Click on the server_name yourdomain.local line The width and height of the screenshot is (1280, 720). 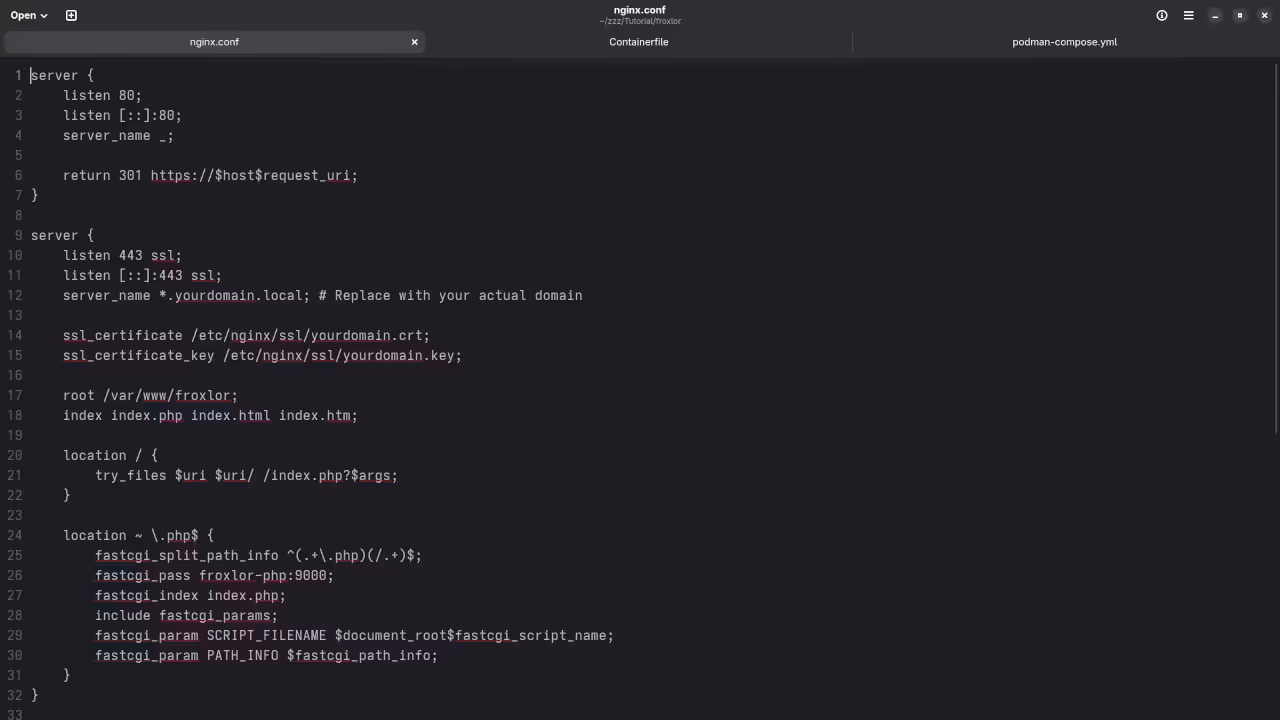pyautogui.click(x=322, y=296)
